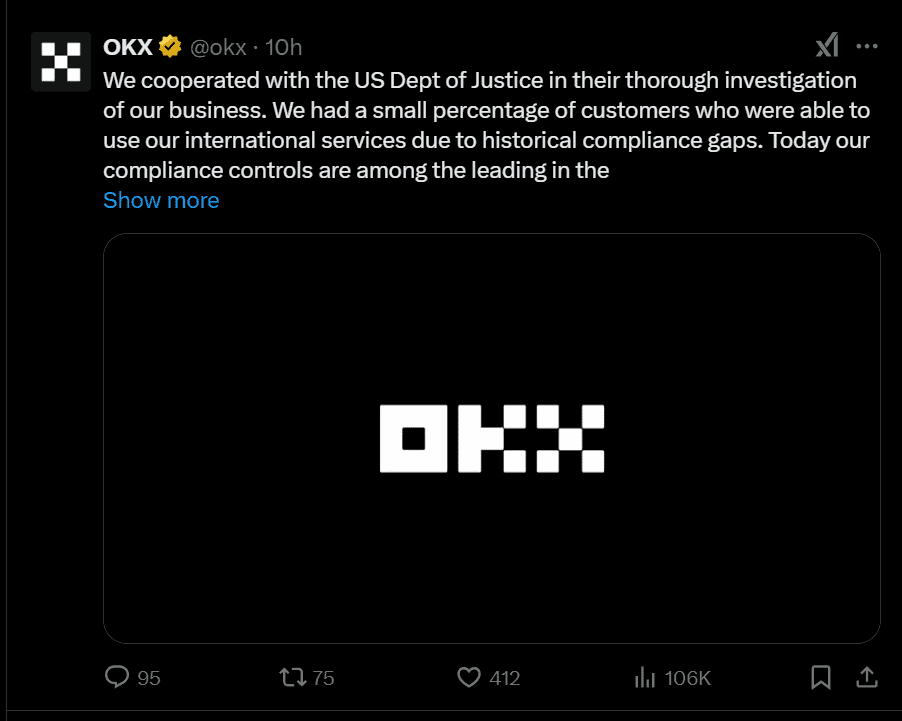Image resolution: width=902 pixels, height=721 pixels.
Task: Expand the tweet with Show more
Action: pyautogui.click(x=161, y=200)
